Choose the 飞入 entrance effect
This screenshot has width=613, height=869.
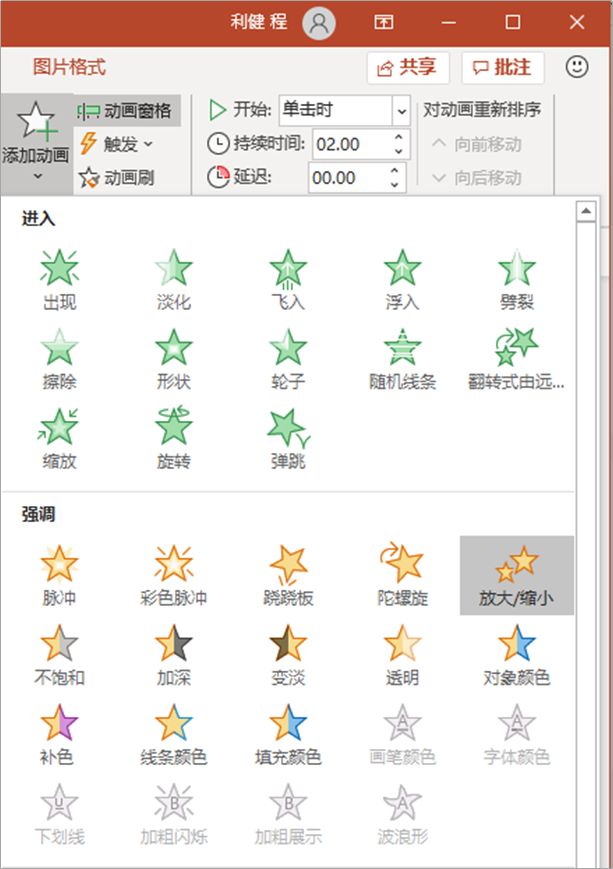pos(288,280)
